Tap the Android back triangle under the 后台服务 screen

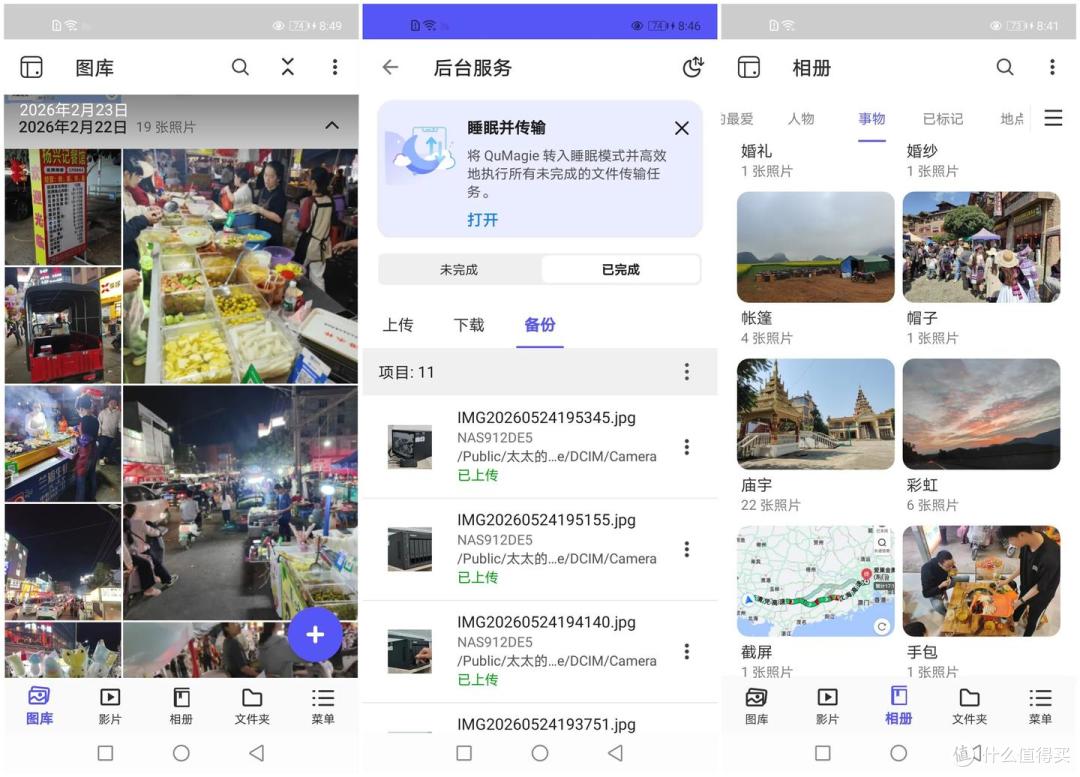[615, 753]
